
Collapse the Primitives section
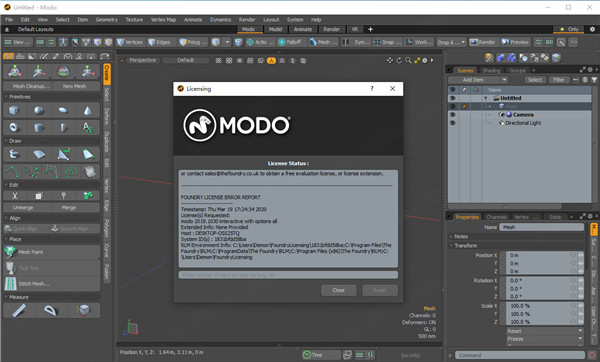click(6, 97)
